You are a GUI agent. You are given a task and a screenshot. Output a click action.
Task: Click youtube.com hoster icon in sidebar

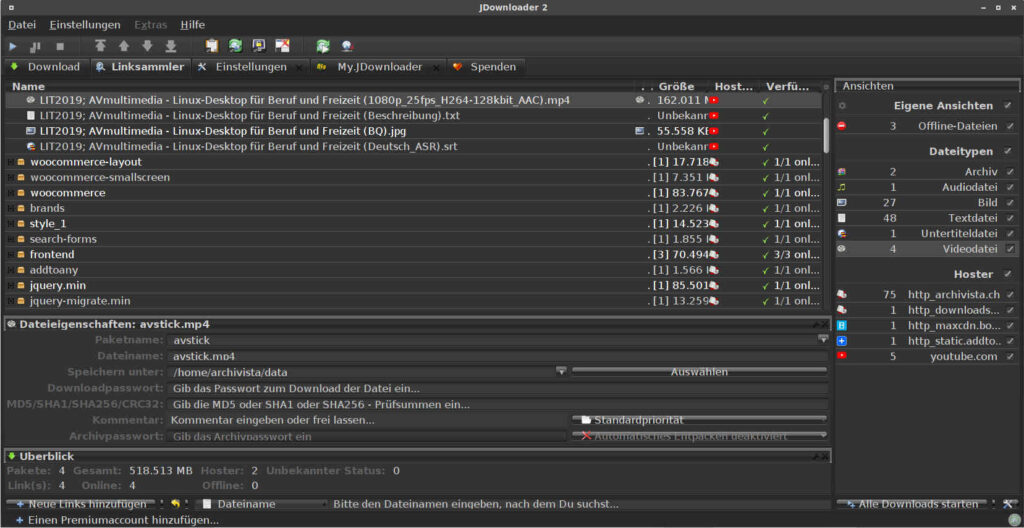point(842,356)
